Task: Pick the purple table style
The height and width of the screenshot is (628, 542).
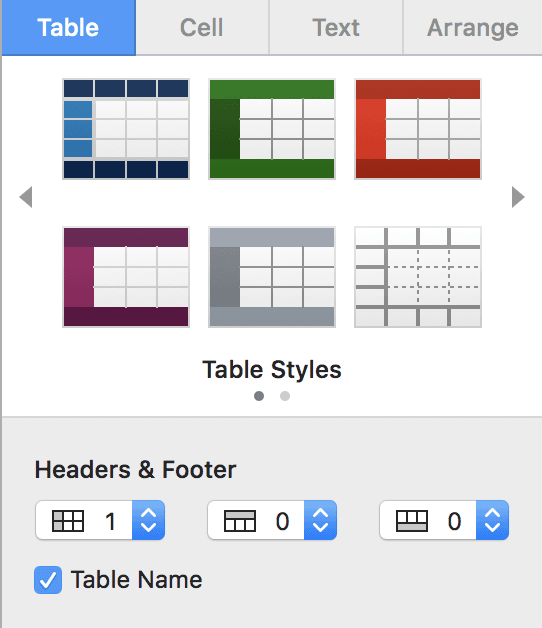Action: click(x=126, y=277)
